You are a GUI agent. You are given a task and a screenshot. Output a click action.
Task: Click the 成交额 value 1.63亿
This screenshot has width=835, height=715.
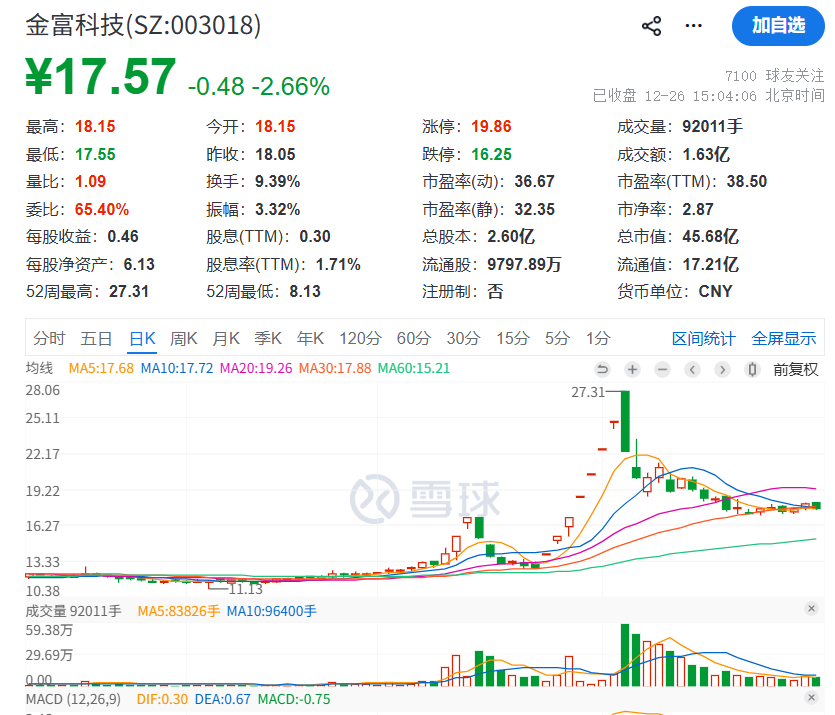(x=706, y=154)
